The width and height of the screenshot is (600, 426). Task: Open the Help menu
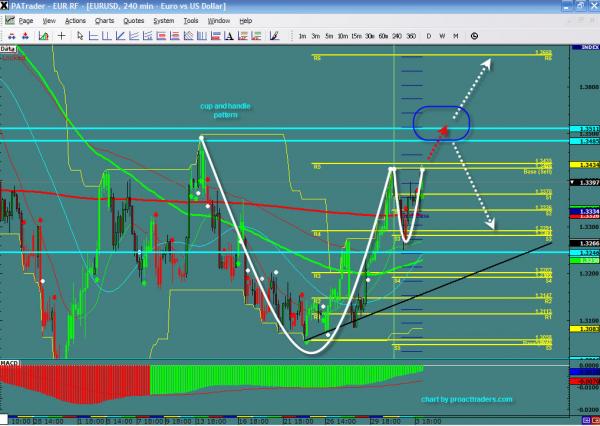click(247, 20)
